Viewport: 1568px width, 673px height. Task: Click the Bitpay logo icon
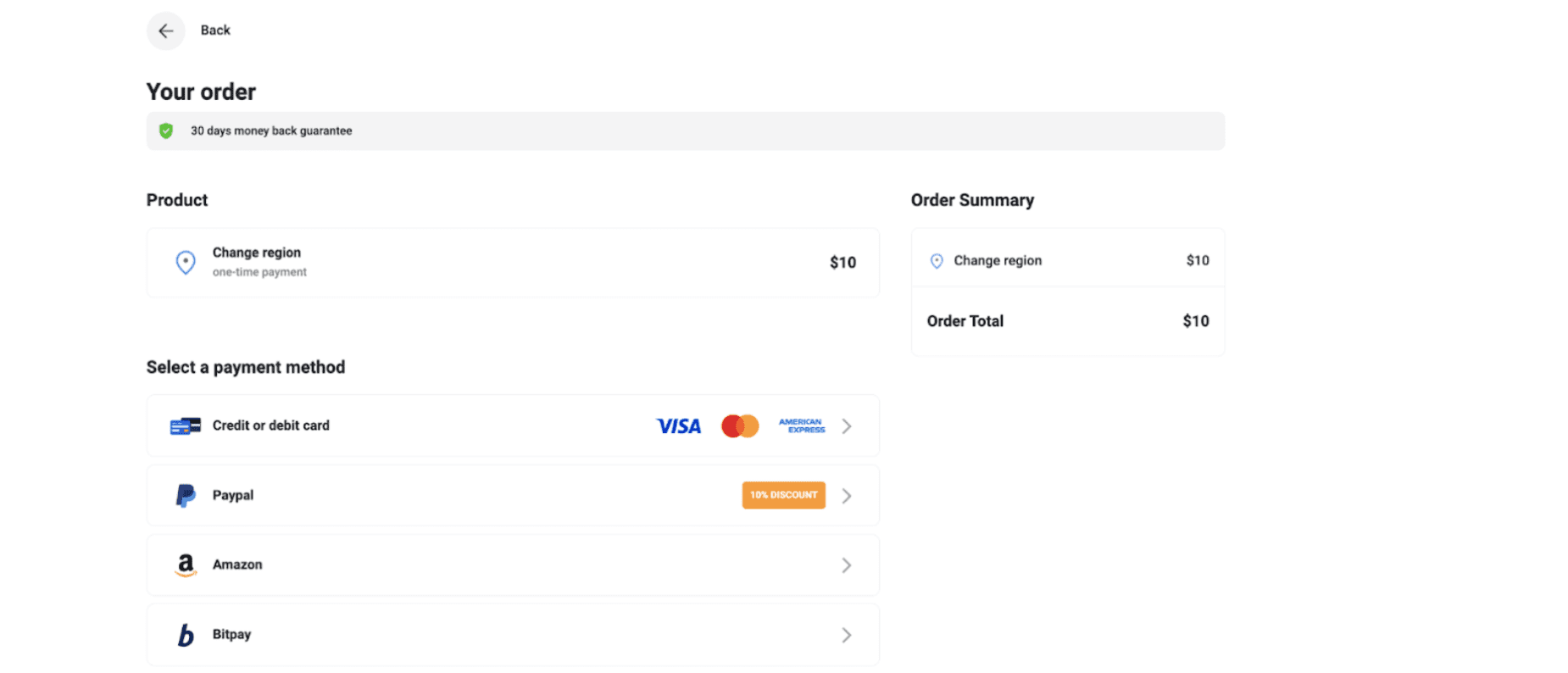[x=186, y=635]
